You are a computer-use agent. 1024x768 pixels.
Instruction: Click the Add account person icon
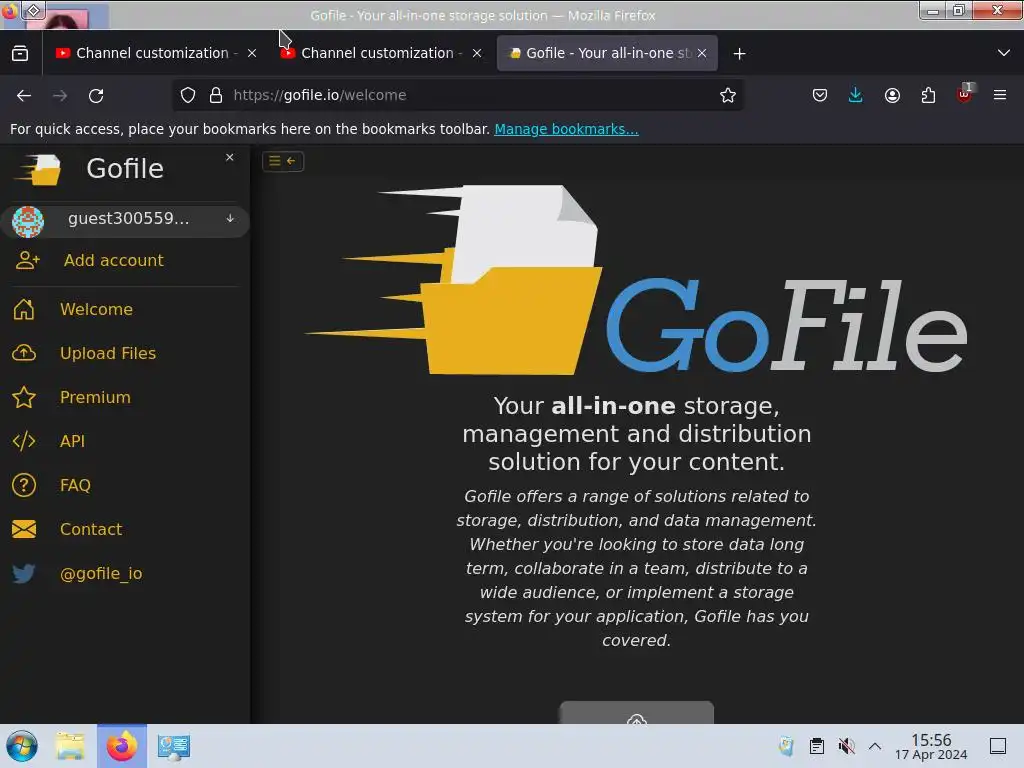(x=27, y=261)
